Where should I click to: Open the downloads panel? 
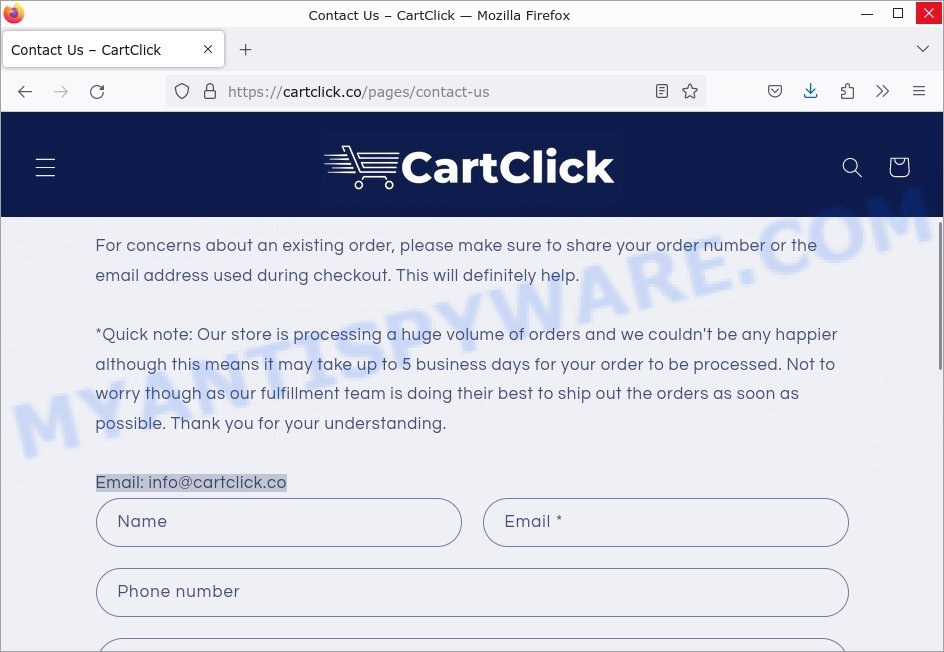pyautogui.click(x=810, y=92)
